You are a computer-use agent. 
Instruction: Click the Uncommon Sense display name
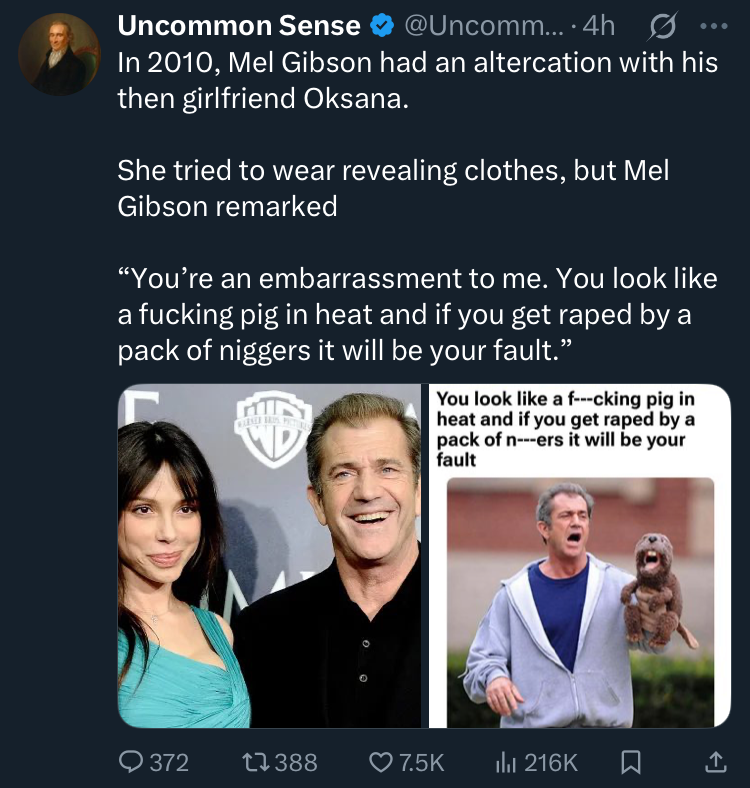239,26
